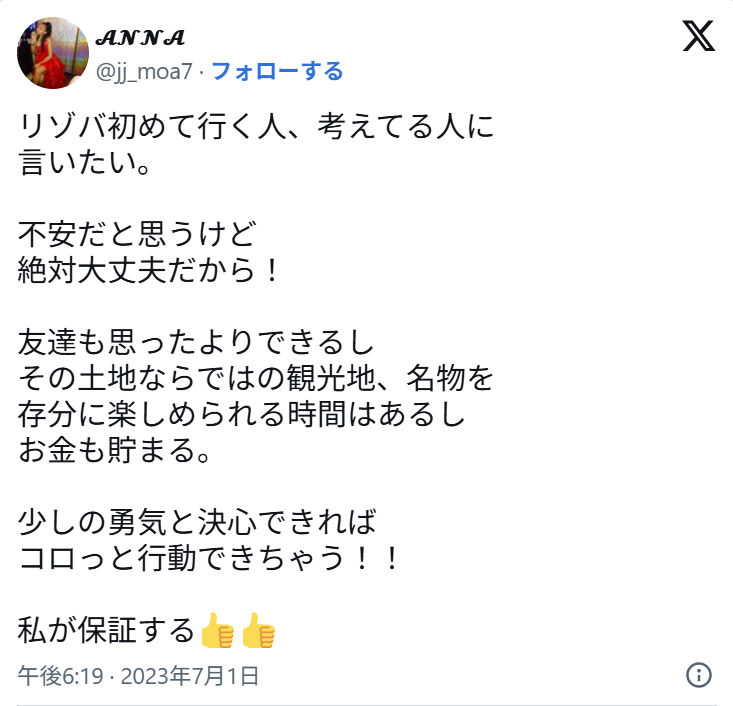Screen dimensions: 733x706
Task: Click the second thumbs-up emoji
Action: pos(258,630)
